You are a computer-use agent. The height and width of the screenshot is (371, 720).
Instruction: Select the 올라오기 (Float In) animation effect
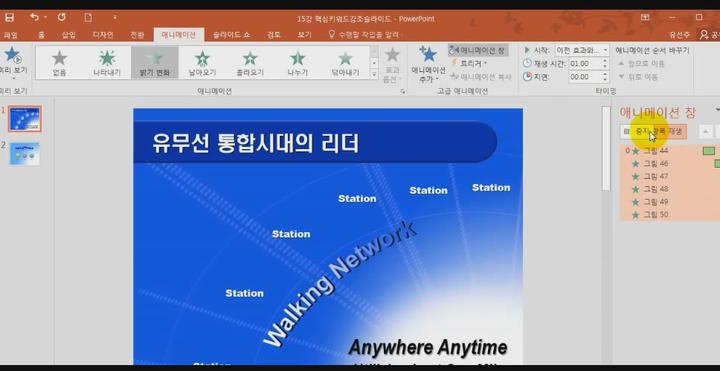tap(250, 62)
